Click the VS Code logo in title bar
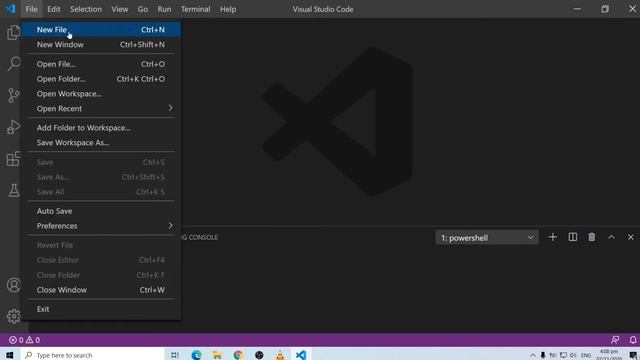Viewport: 640px width, 360px height. tap(10, 9)
